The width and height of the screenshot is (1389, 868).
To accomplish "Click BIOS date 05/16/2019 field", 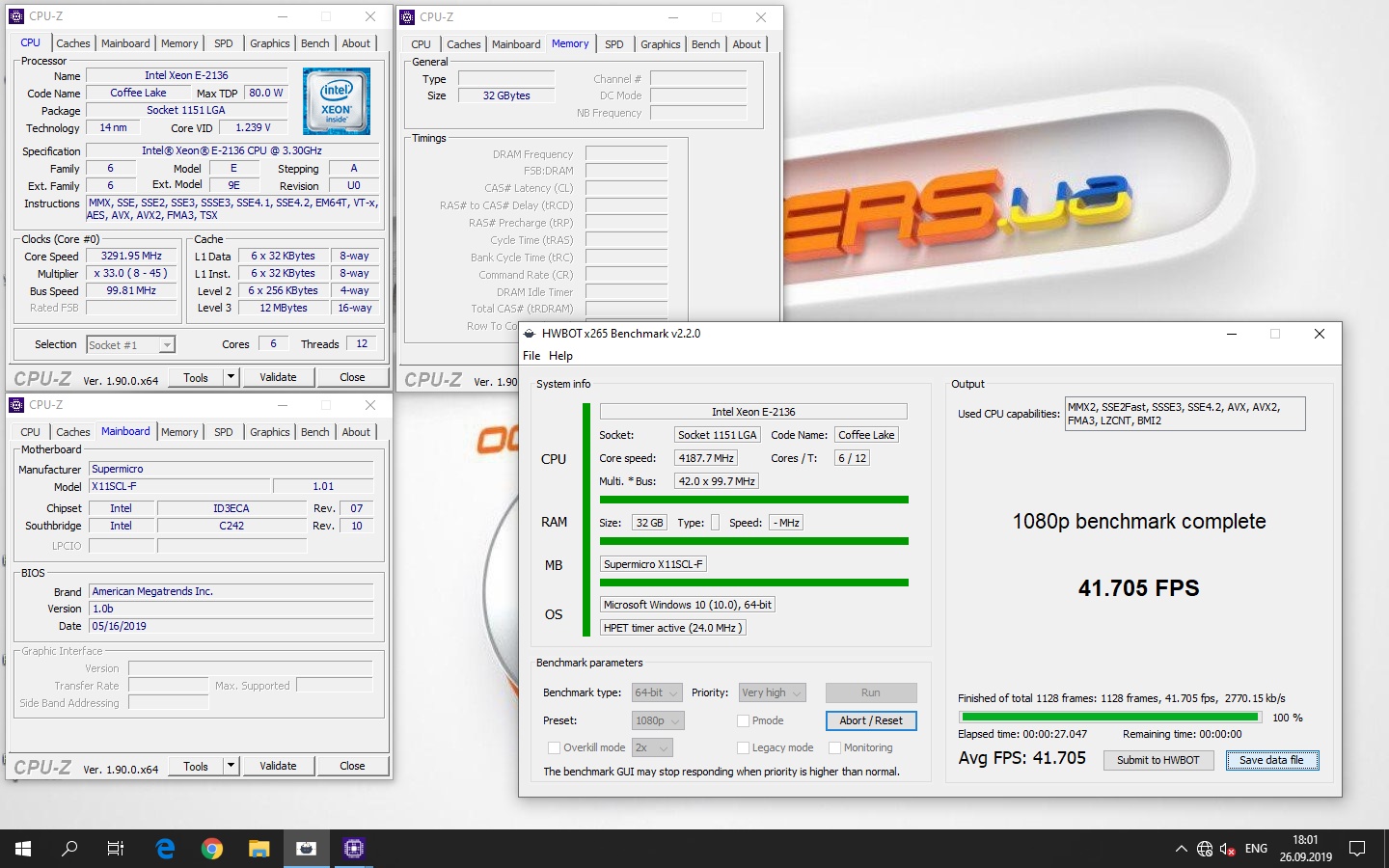I will 231,626.
